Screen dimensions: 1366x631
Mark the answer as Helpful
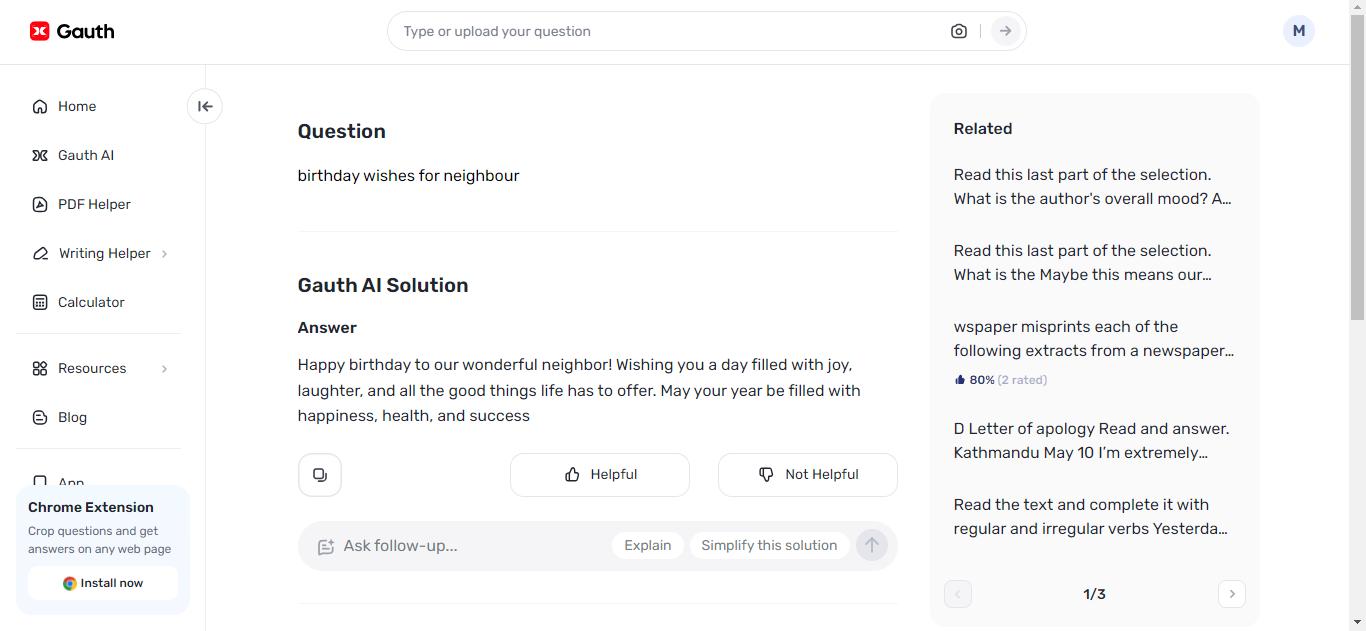(x=600, y=475)
